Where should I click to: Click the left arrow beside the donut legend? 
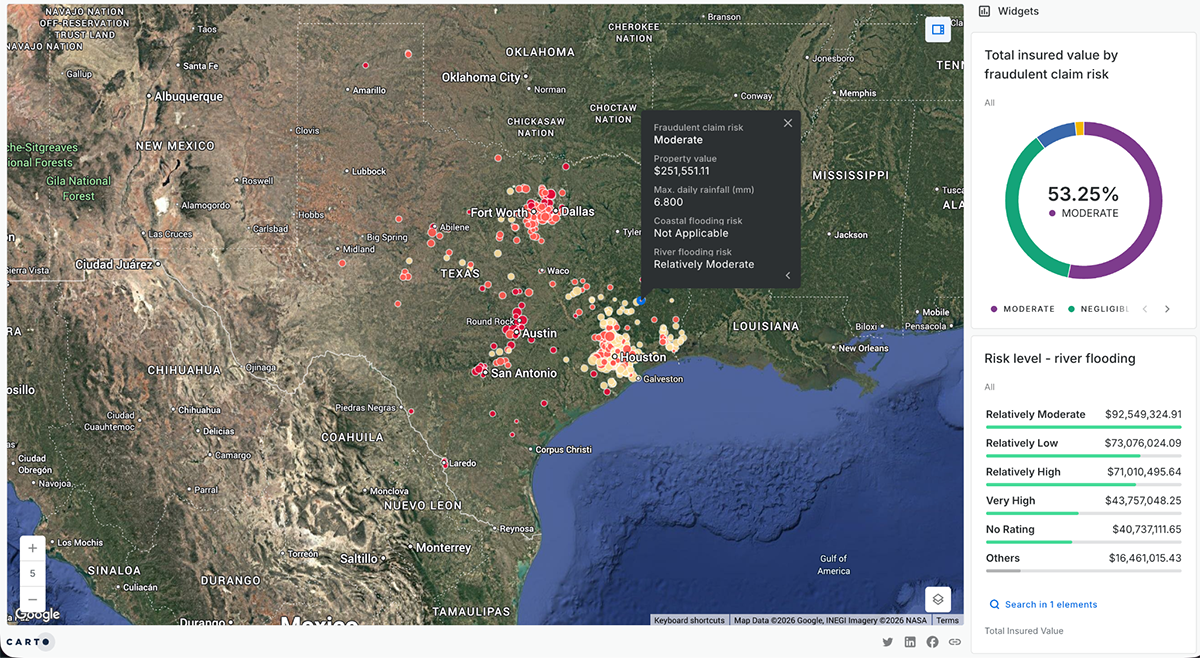[1145, 309]
